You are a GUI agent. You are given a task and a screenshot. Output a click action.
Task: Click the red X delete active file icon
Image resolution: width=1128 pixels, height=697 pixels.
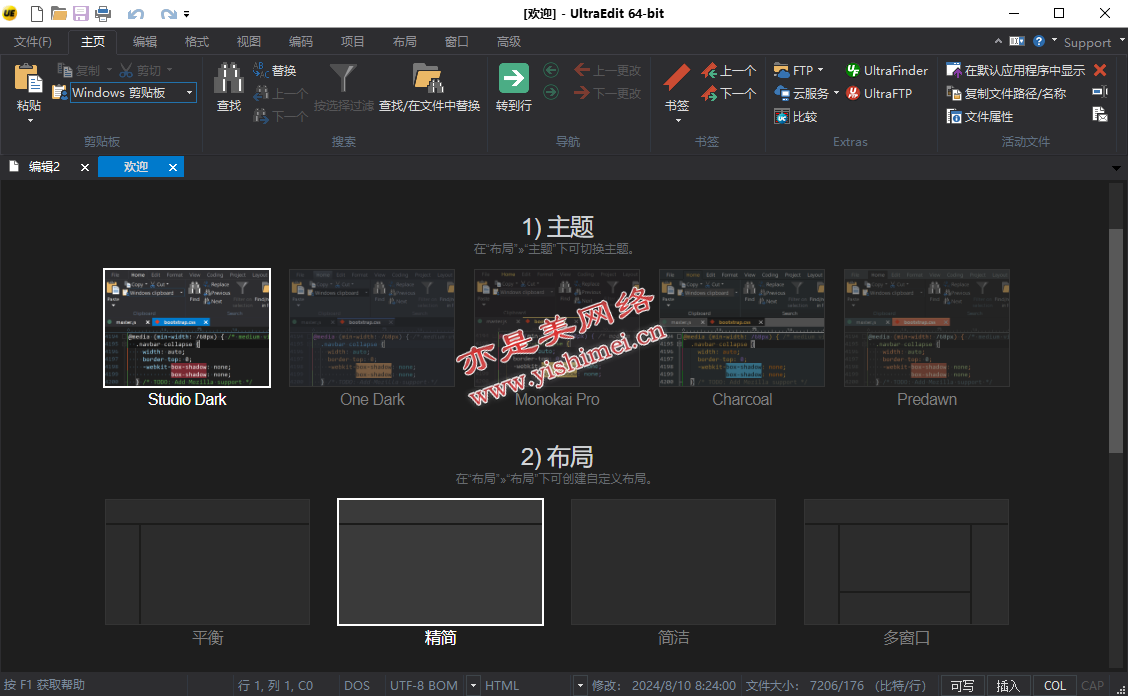tap(1100, 70)
